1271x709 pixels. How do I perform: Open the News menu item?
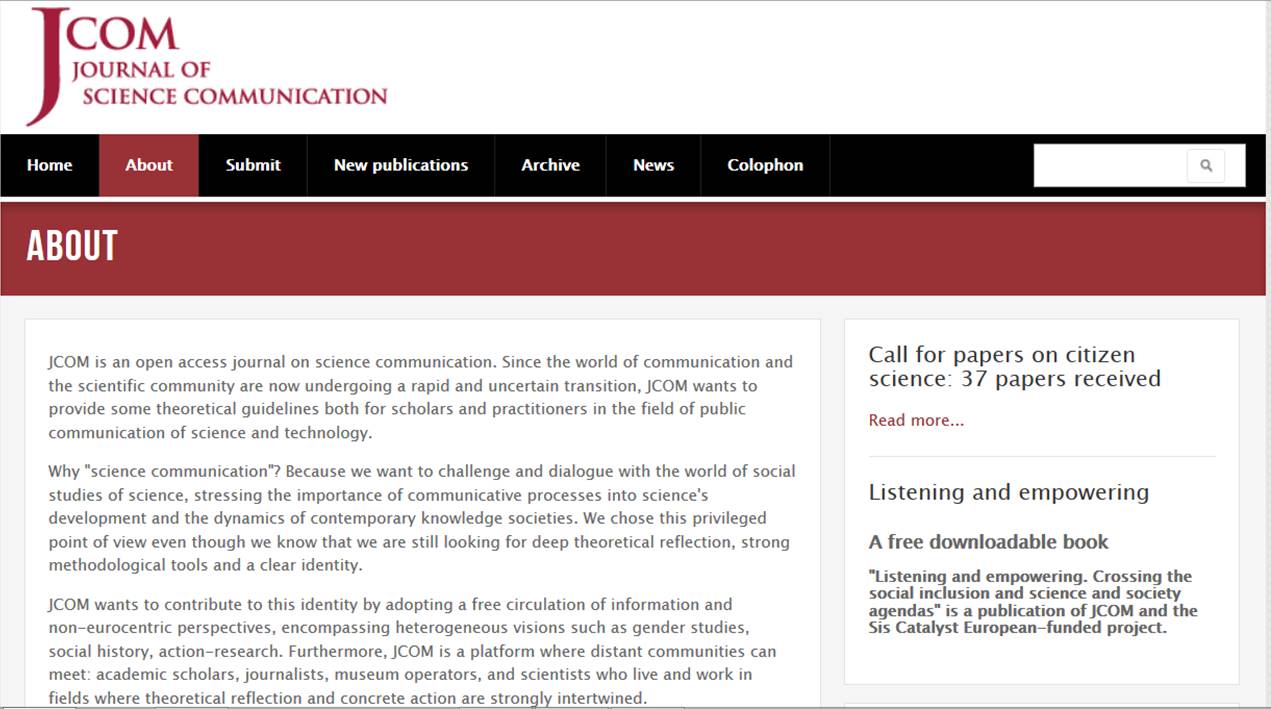click(653, 166)
